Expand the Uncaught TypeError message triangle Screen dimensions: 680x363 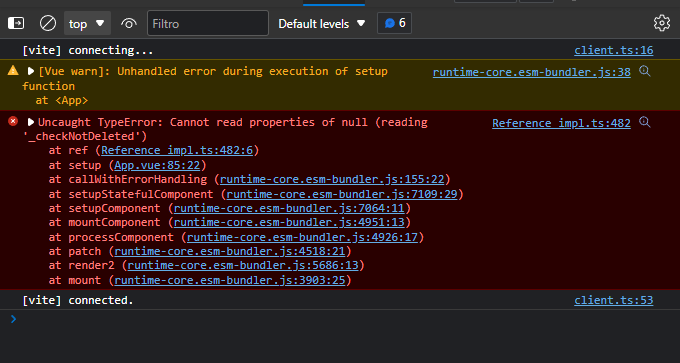31,122
